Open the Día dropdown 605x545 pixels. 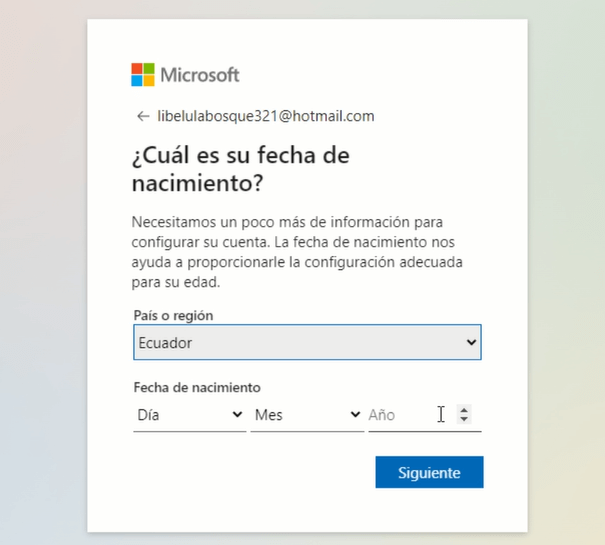click(188, 414)
